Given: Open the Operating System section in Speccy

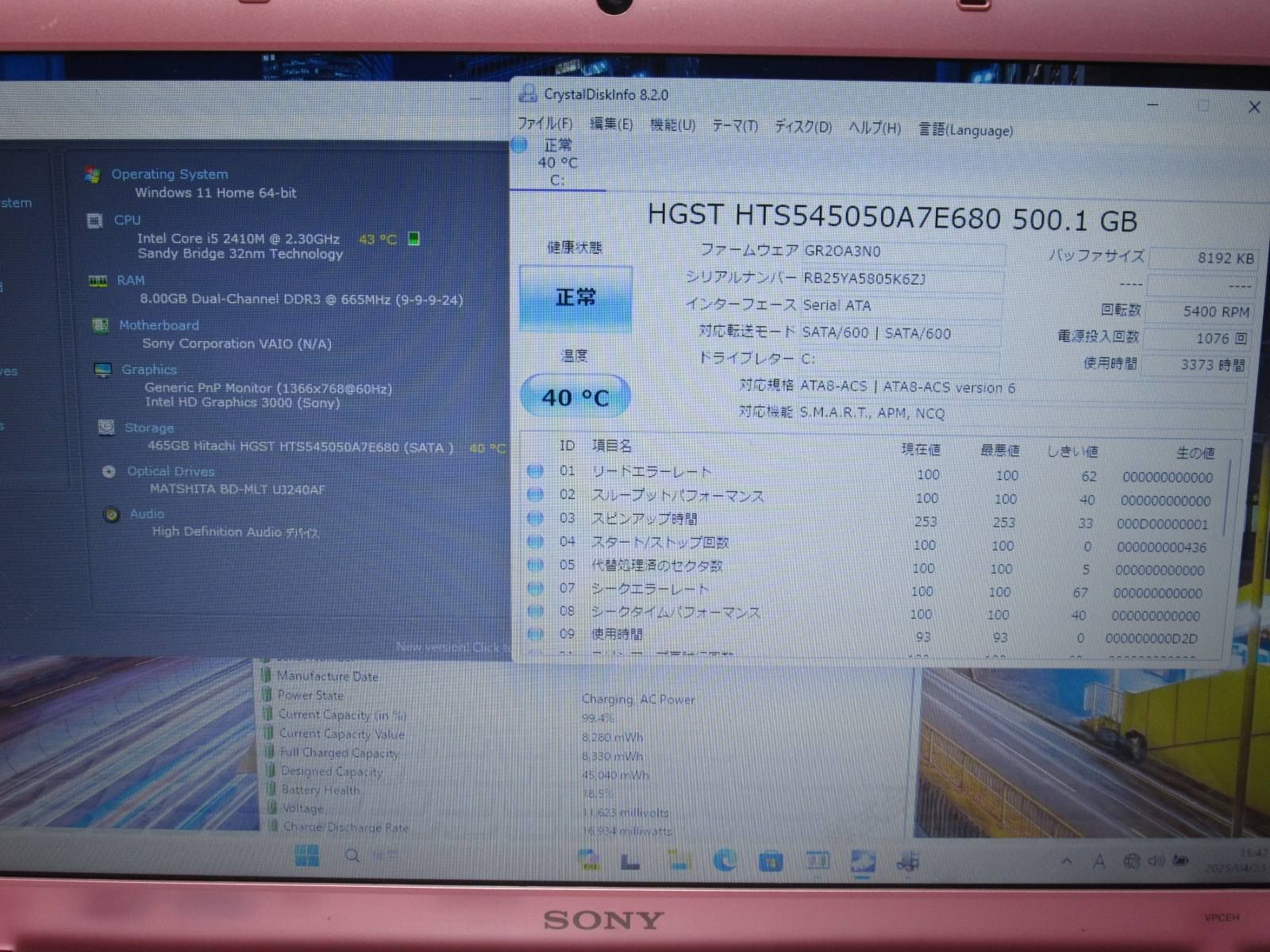Looking at the screenshot, I should coord(169,174).
